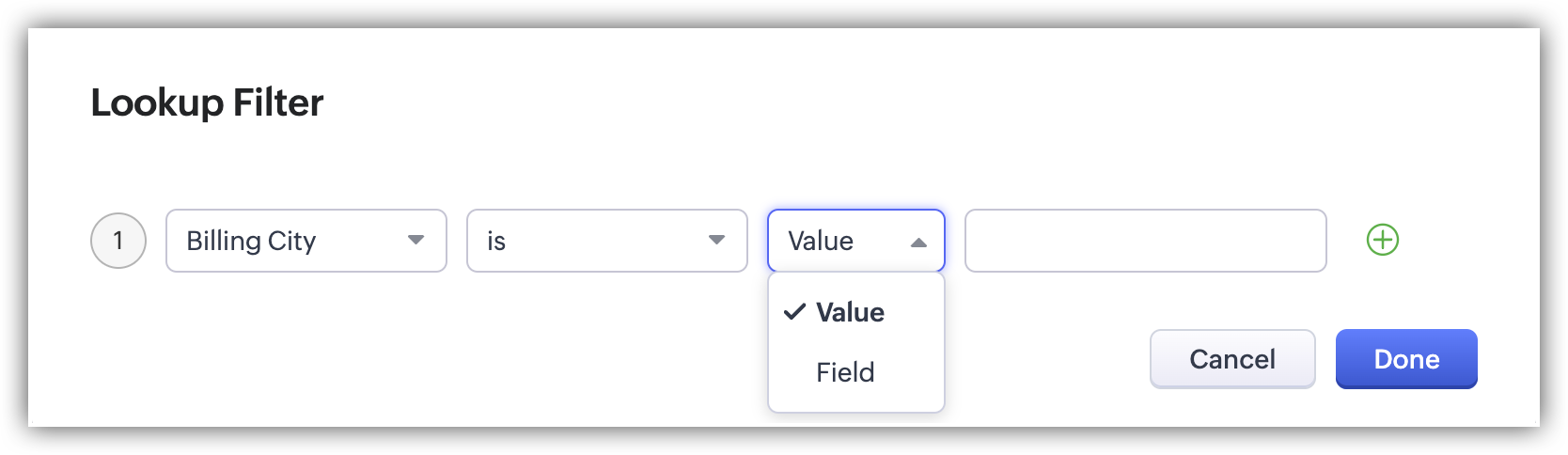Click the down arrow in the Billing City box
The height and width of the screenshot is (455, 1568).
(x=416, y=241)
